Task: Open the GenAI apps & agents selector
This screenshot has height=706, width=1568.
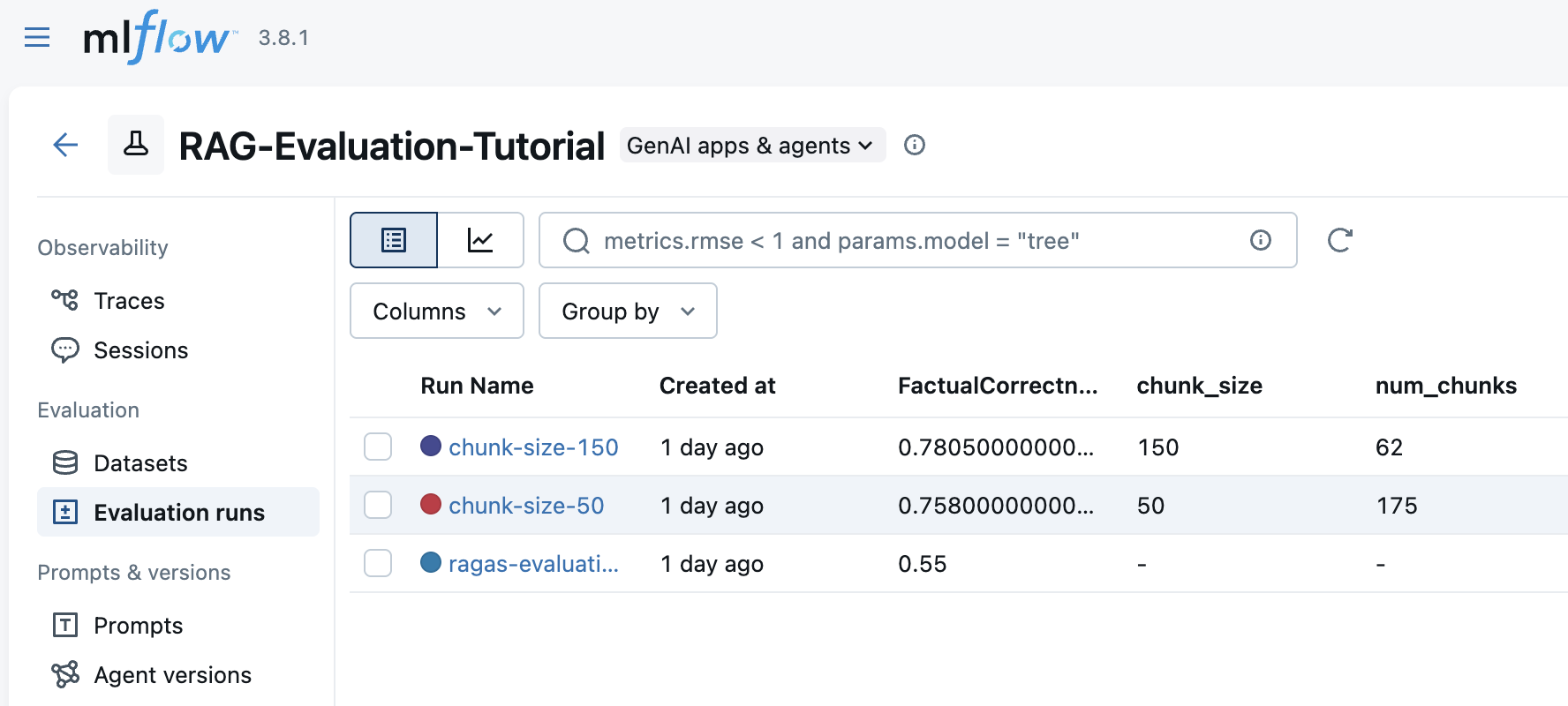Action: click(x=751, y=146)
